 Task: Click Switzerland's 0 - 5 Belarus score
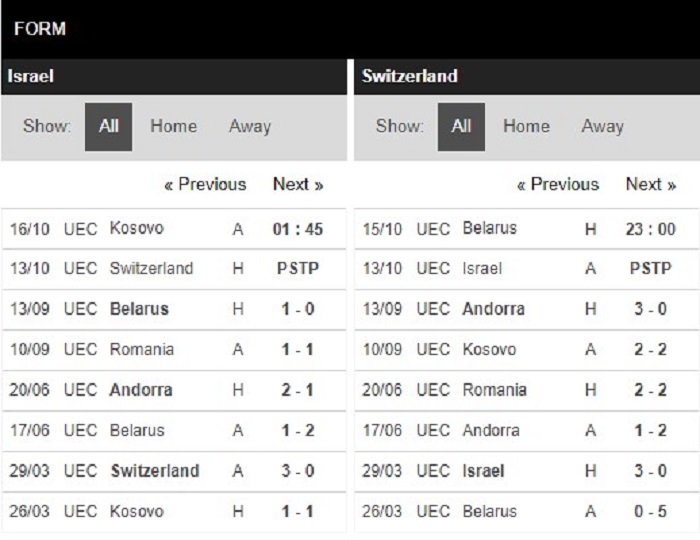(650, 511)
